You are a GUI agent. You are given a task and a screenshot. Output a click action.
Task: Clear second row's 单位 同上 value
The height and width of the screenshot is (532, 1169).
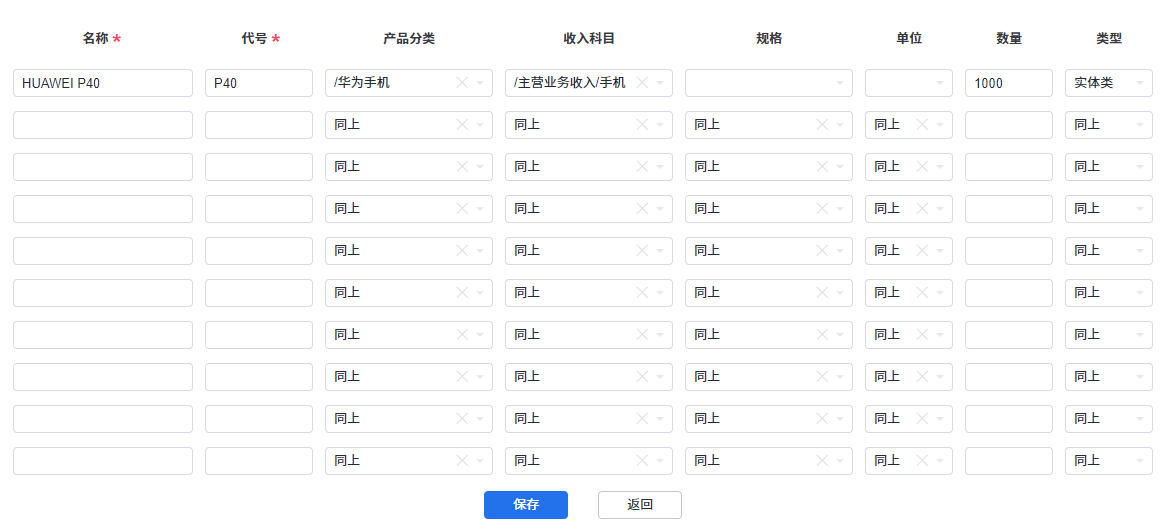point(922,125)
